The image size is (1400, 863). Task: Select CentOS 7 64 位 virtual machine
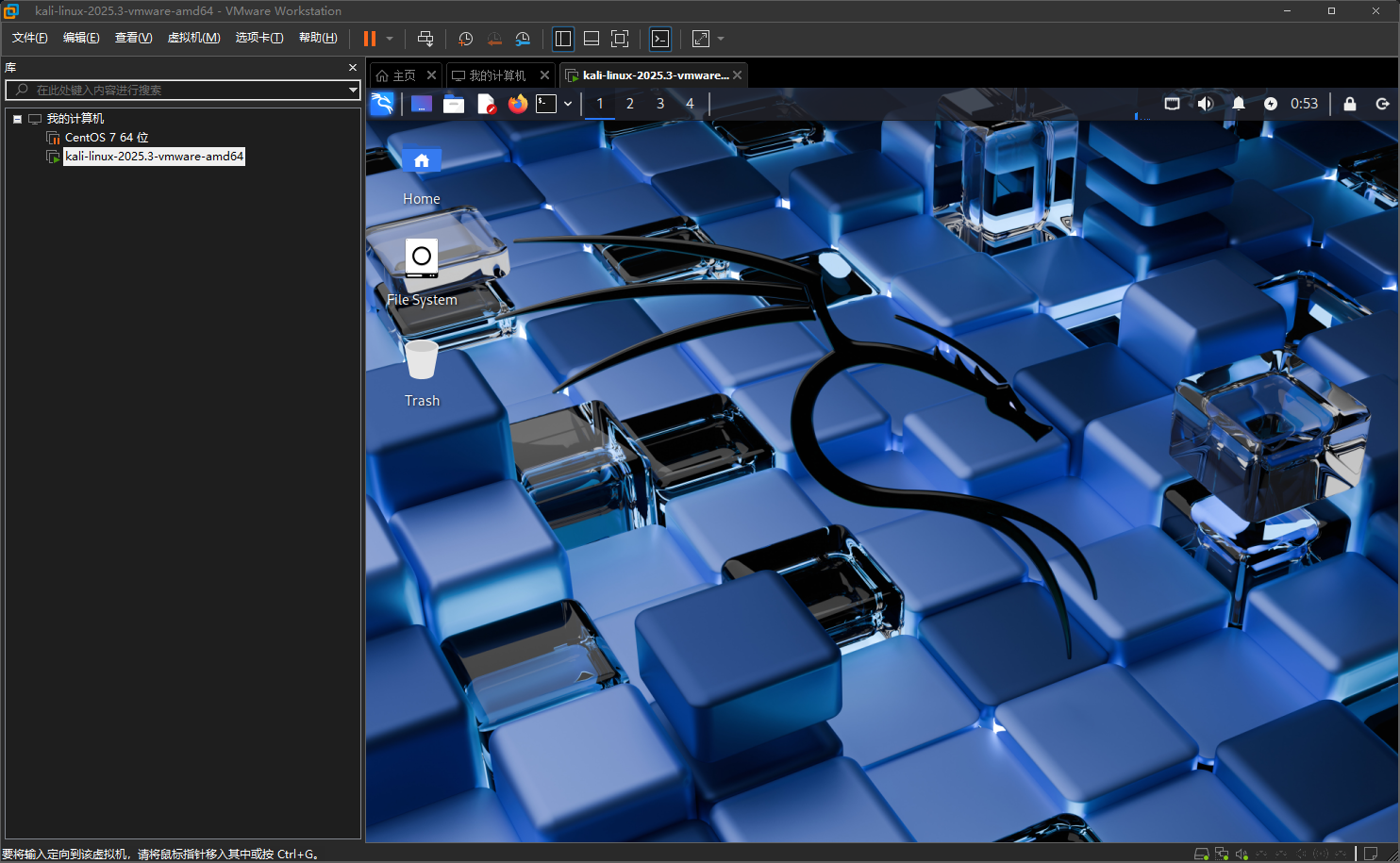pyautogui.click(x=107, y=138)
